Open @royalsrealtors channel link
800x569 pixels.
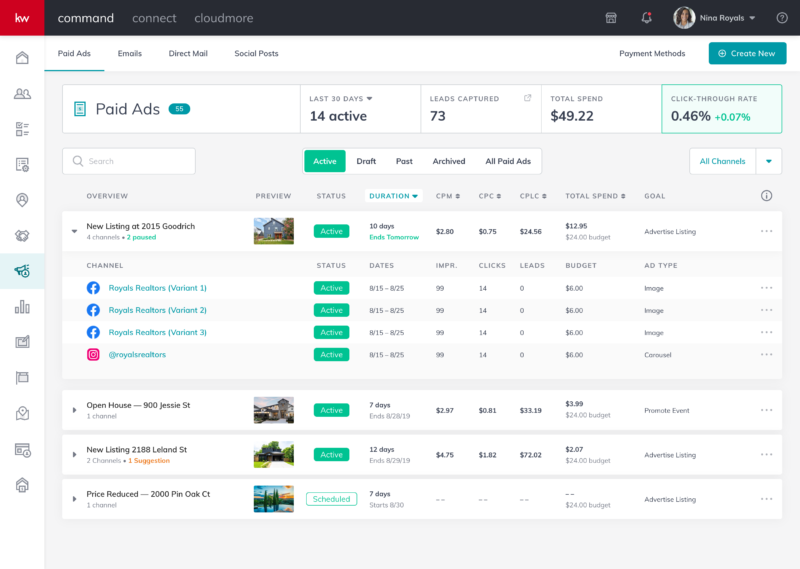click(x=137, y=355)
